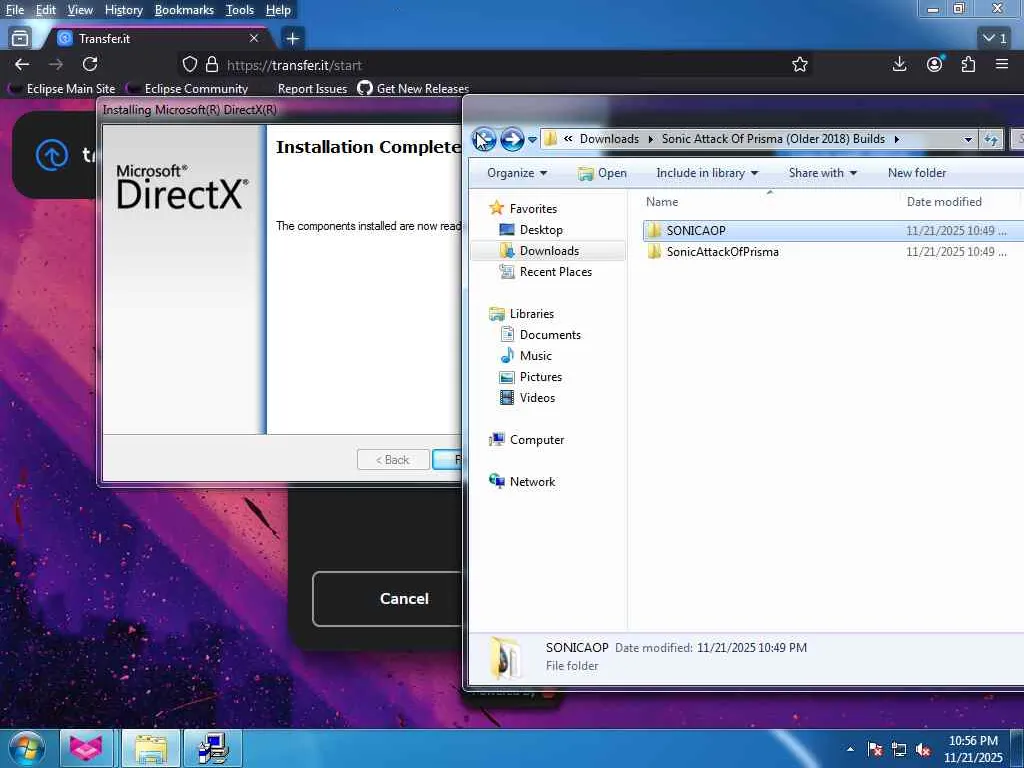This screenshot has width=1024, height=768.
Task: Click the Transfer.it upload logo icon
Action: (52, 155)
